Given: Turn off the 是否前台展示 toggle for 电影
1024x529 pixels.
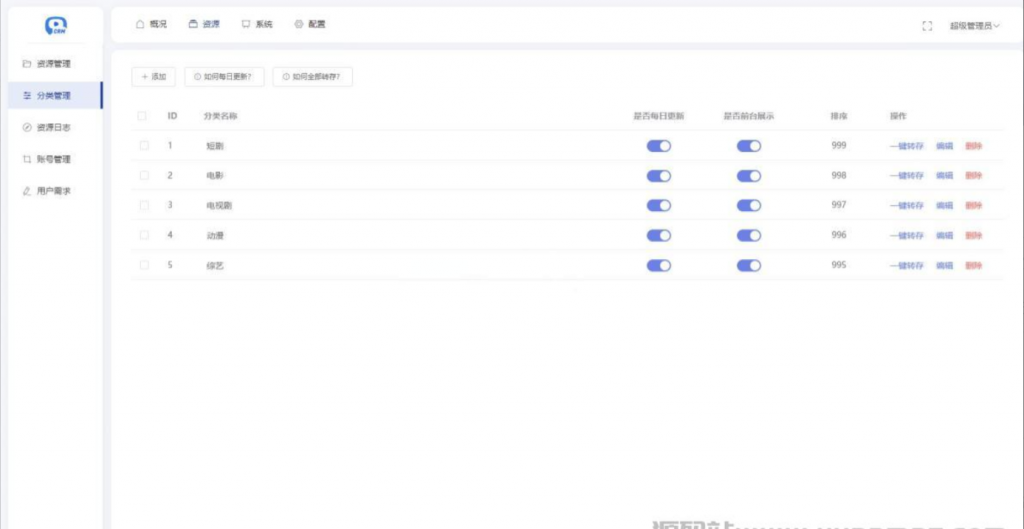Looking at the screenshot, I should pyautogui.click(x=749, y=176).
